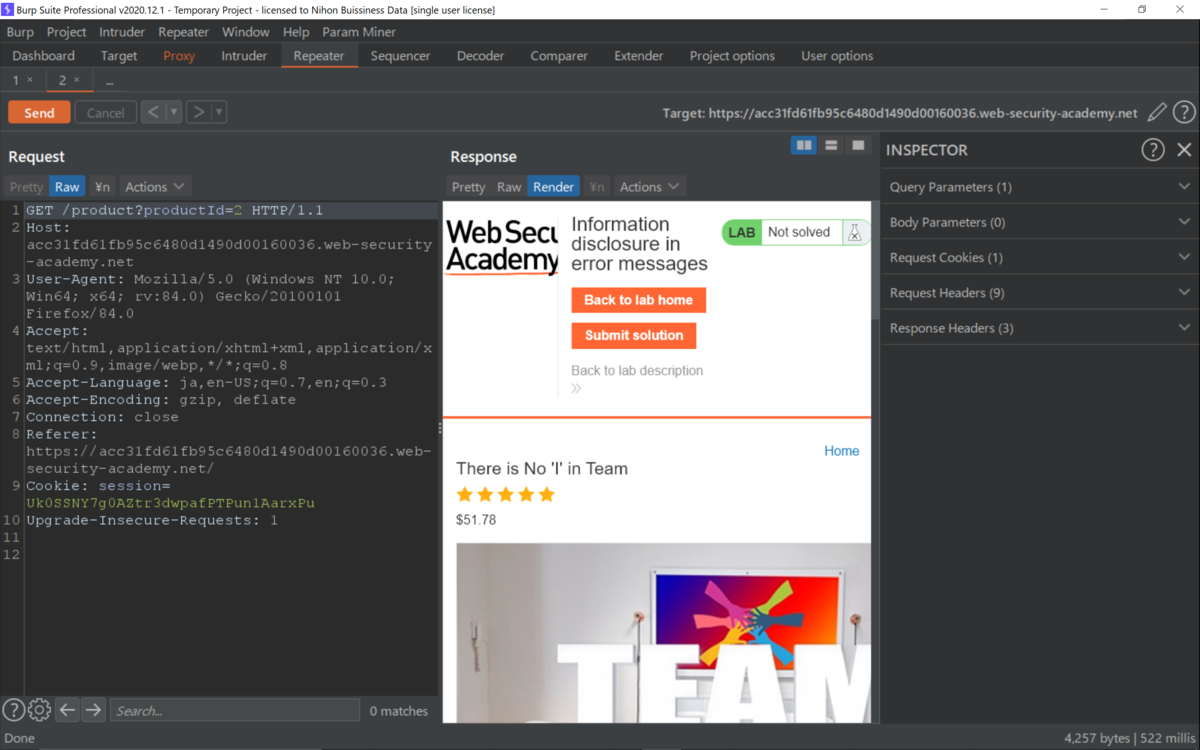Switch to the Target tab
The image size is (1200, 750).
tap(119, 56)
